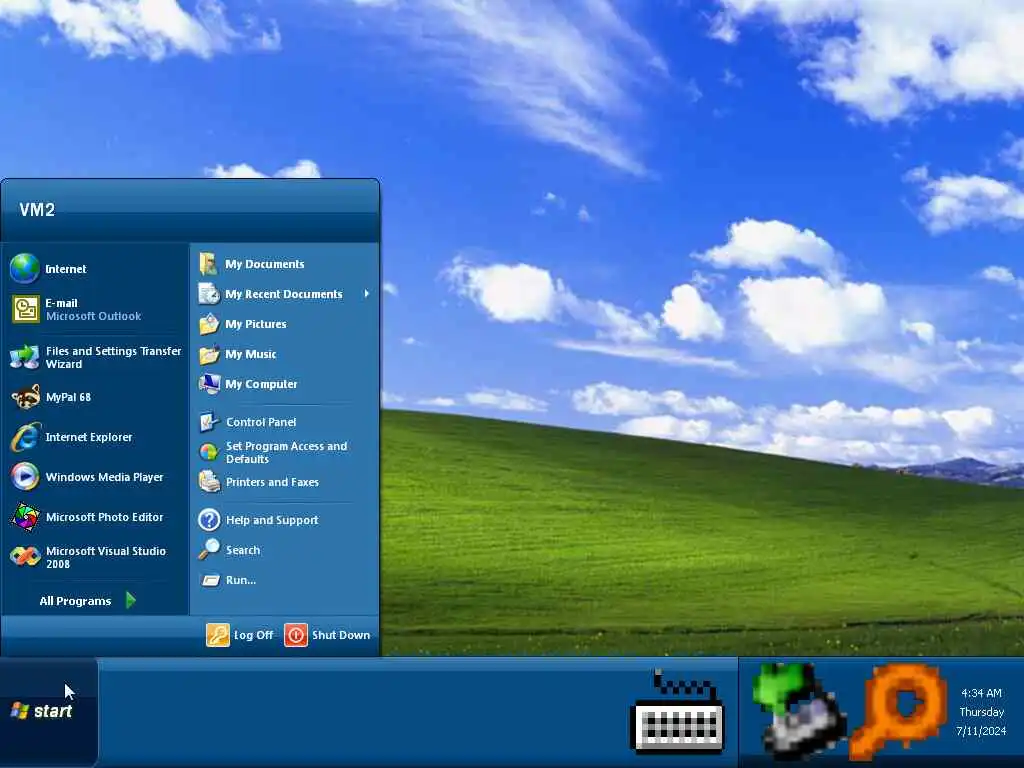The height and width of the screenshot is (768, 1024).
Task: Click the "My Computer" label text
Action: click(261, 384)
